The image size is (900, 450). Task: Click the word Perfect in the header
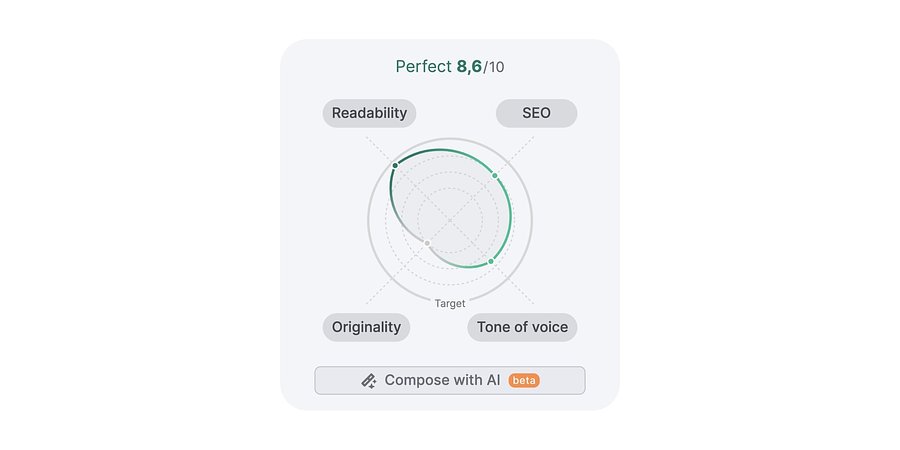(x=424, y=67)
